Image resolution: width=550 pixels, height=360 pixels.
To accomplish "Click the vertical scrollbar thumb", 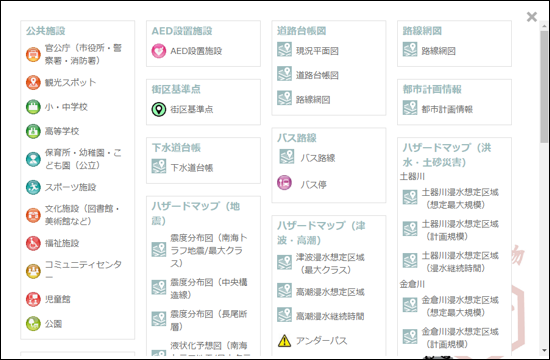I will (544, 87).
